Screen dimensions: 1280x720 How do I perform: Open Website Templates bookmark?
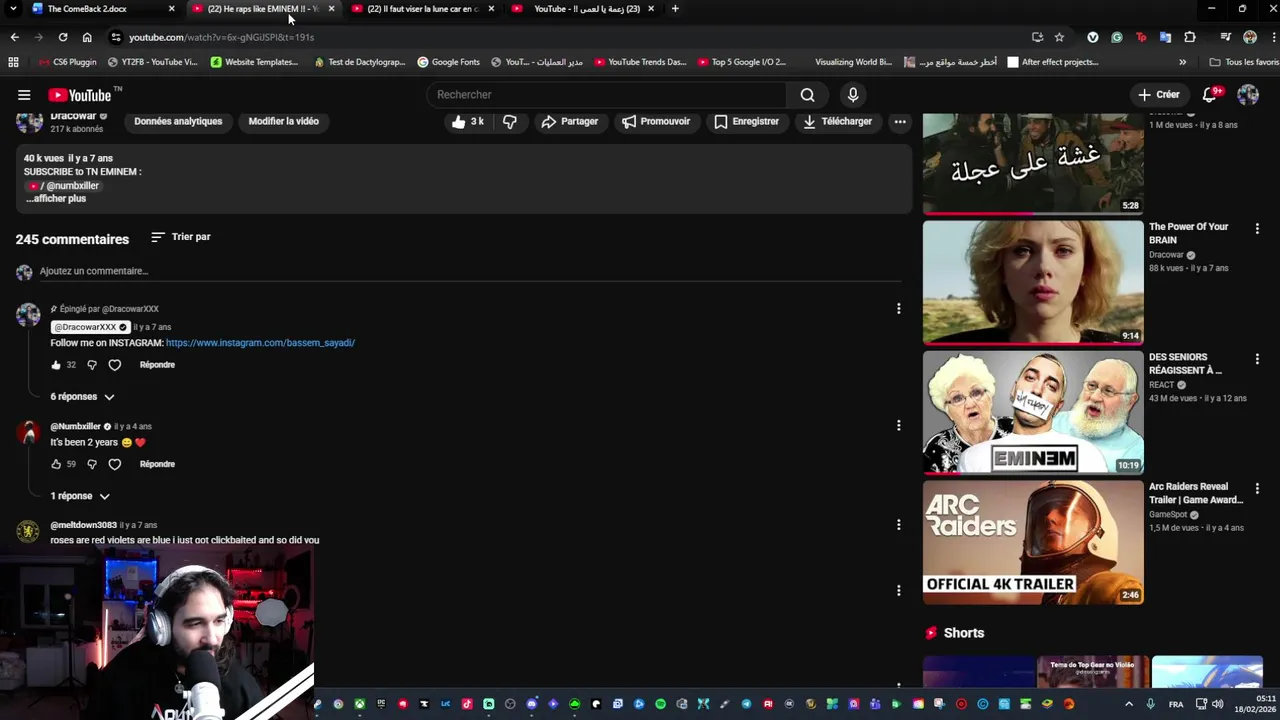(254, 62)
